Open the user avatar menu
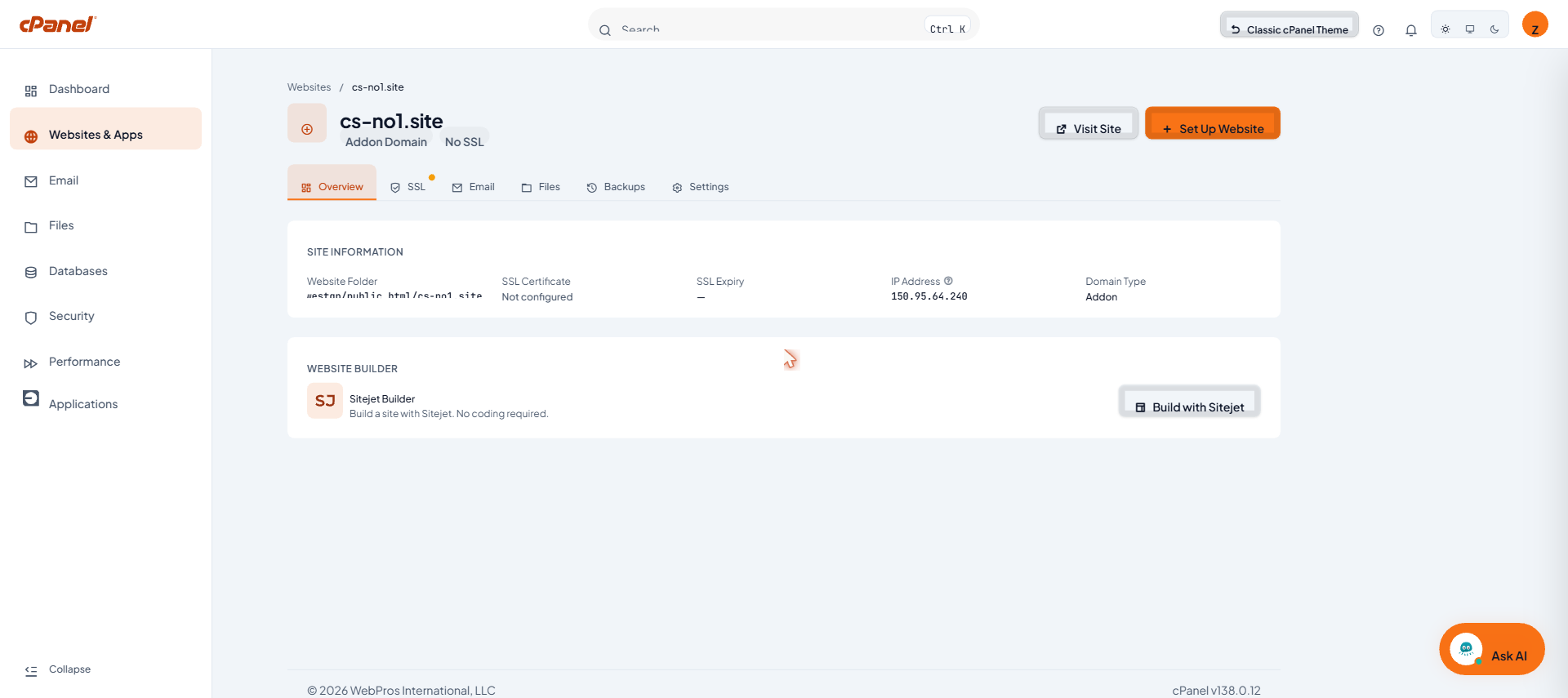 tap(1535, 24)
